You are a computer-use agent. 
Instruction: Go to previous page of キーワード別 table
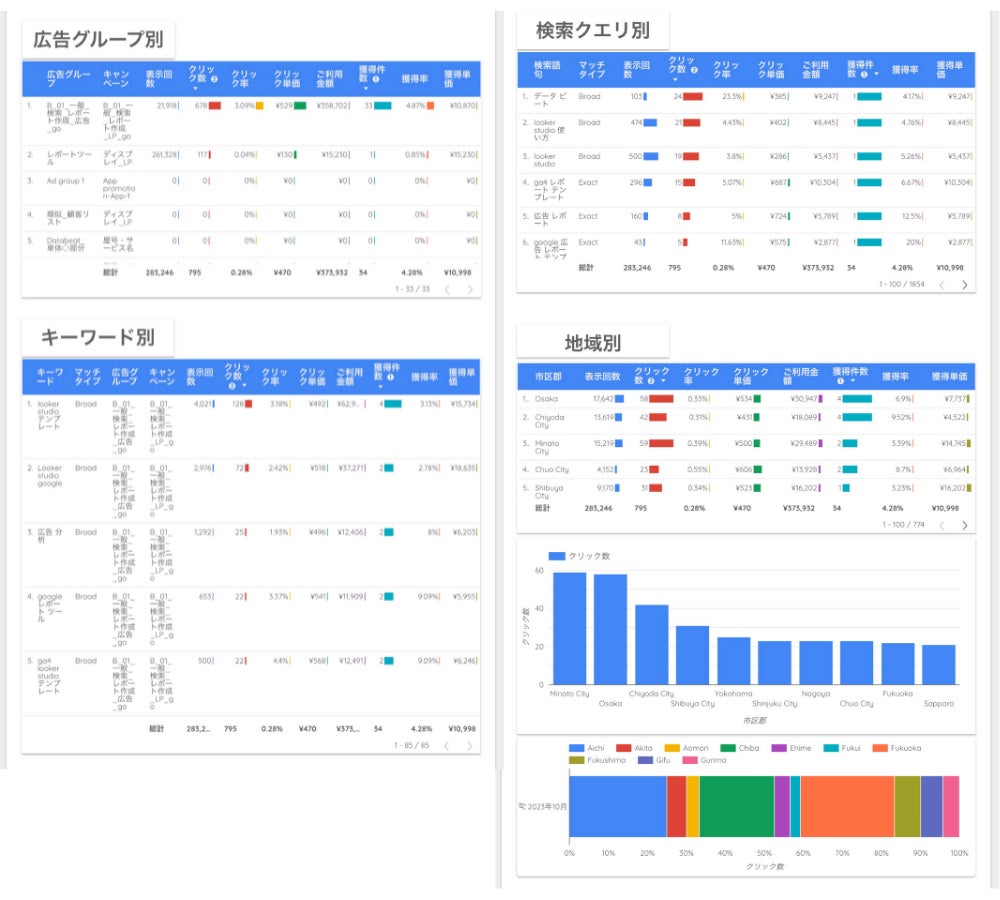click(447, 746)
